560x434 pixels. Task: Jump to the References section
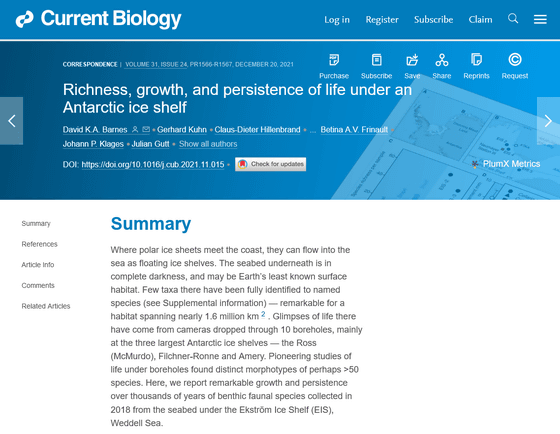point(39,244)
